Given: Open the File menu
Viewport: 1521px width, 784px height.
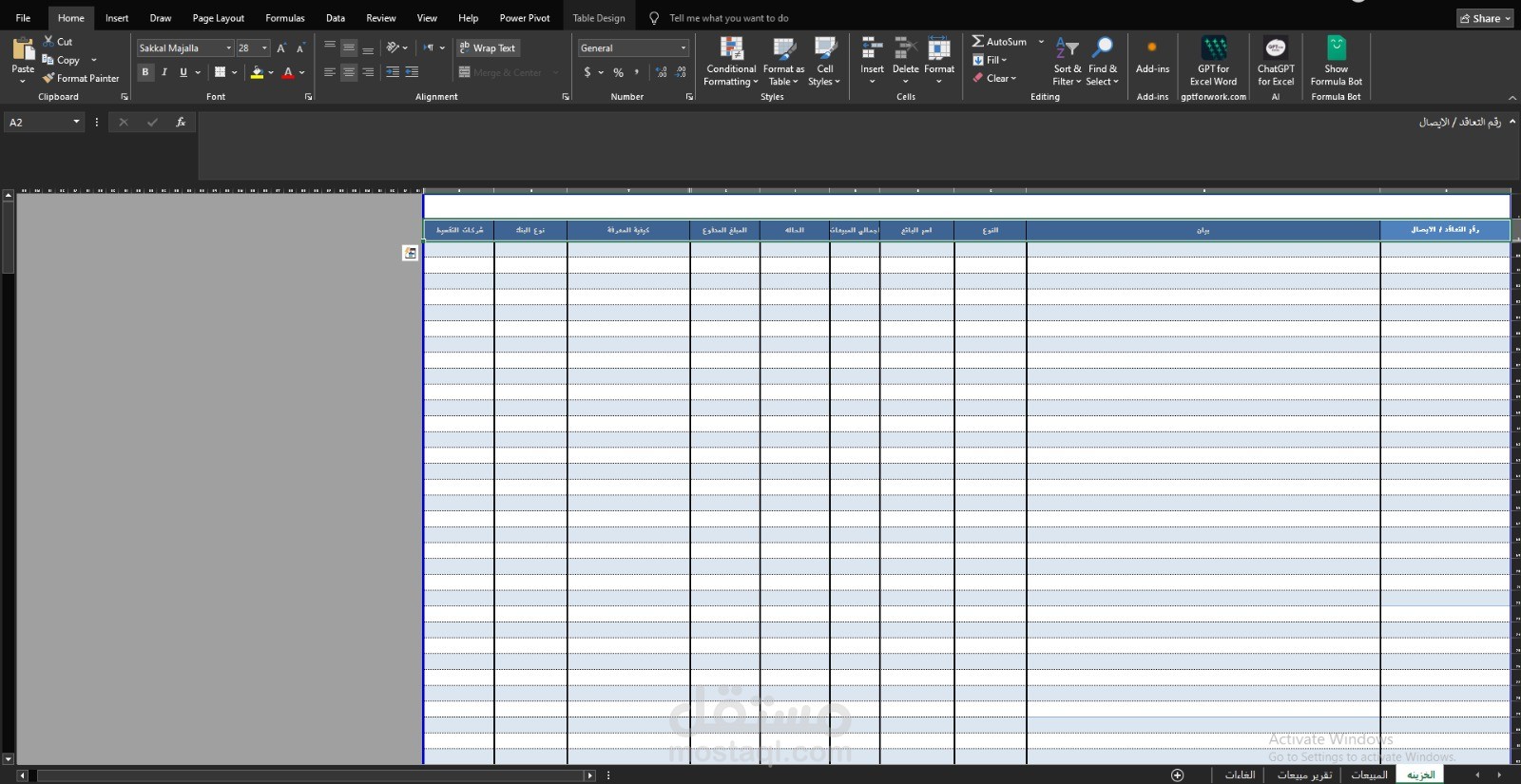Looking at the screenshot, I should (23, 18).
